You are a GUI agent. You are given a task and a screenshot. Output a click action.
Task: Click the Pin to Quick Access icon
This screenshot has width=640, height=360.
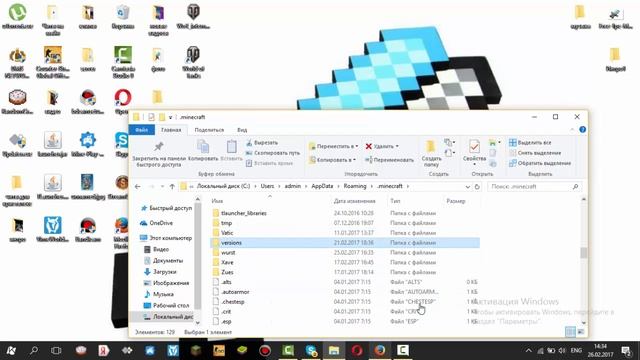(158, 147)
